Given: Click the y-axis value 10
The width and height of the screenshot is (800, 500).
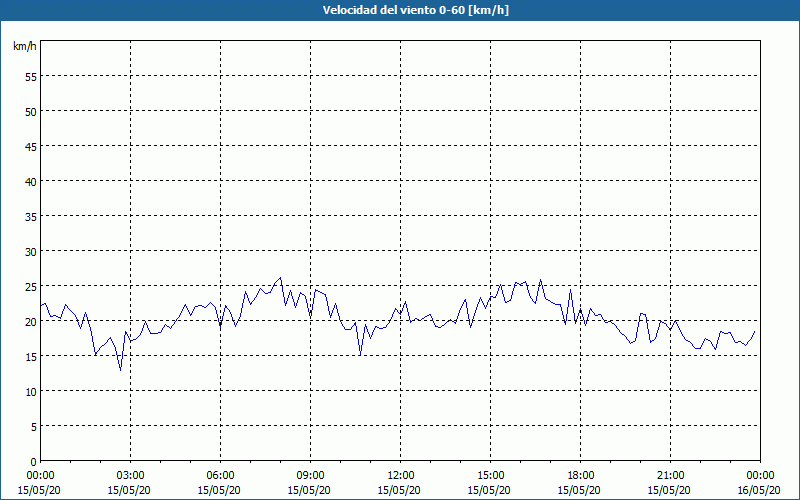Looking at the screenshot, I should 31,392.
